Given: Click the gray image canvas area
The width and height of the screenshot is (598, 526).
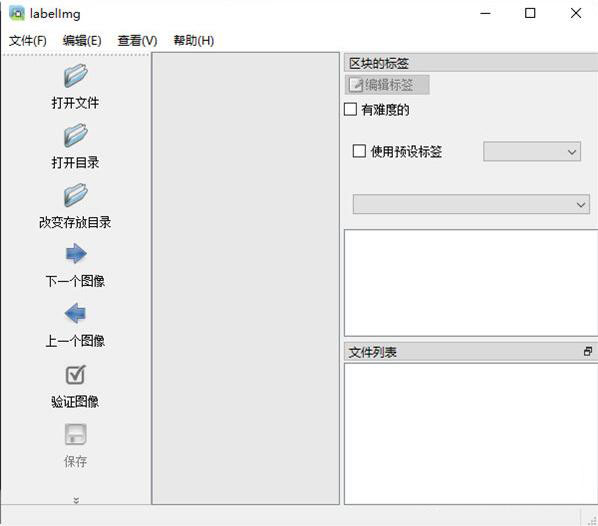Looking at the screenshot, I should point(246,278).
